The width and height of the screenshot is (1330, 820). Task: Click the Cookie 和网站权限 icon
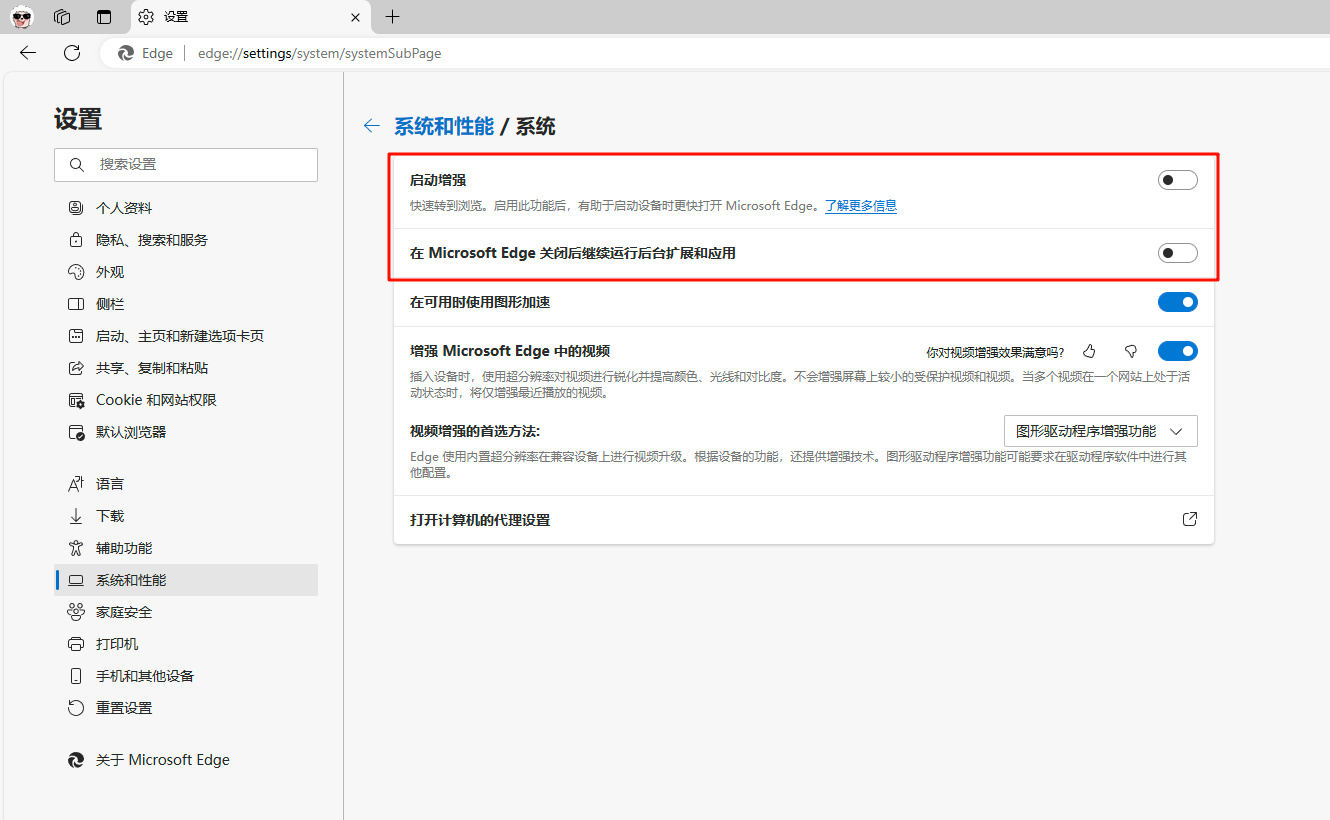(76, 400)
